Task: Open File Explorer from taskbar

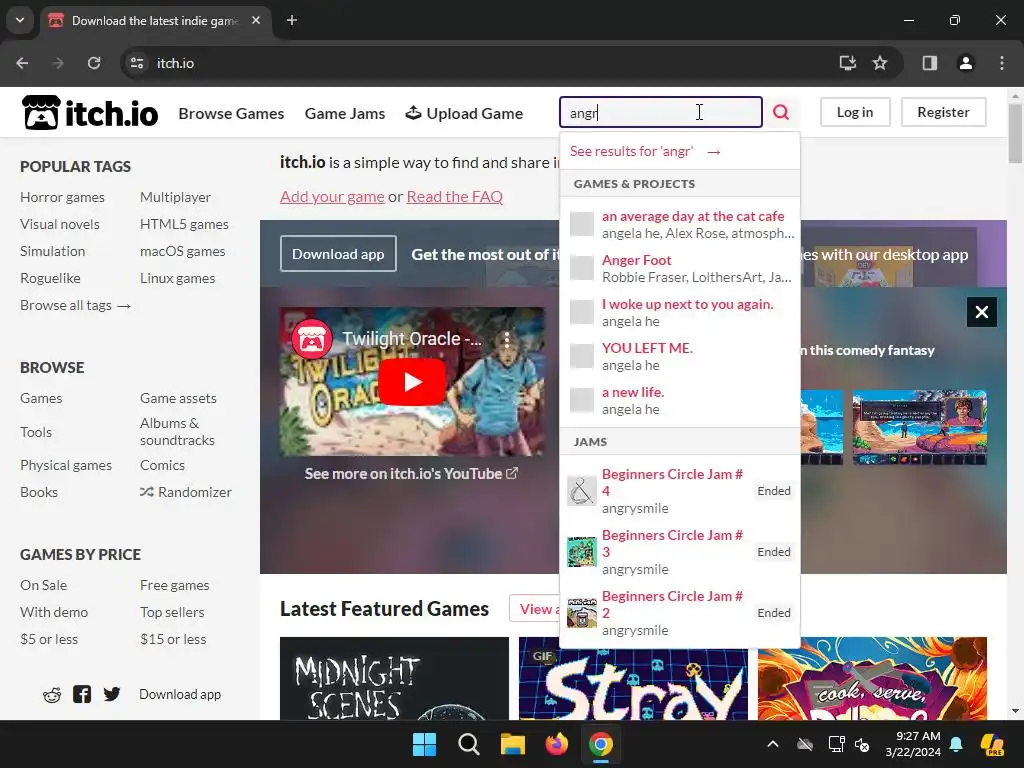Action: (513, 744)
